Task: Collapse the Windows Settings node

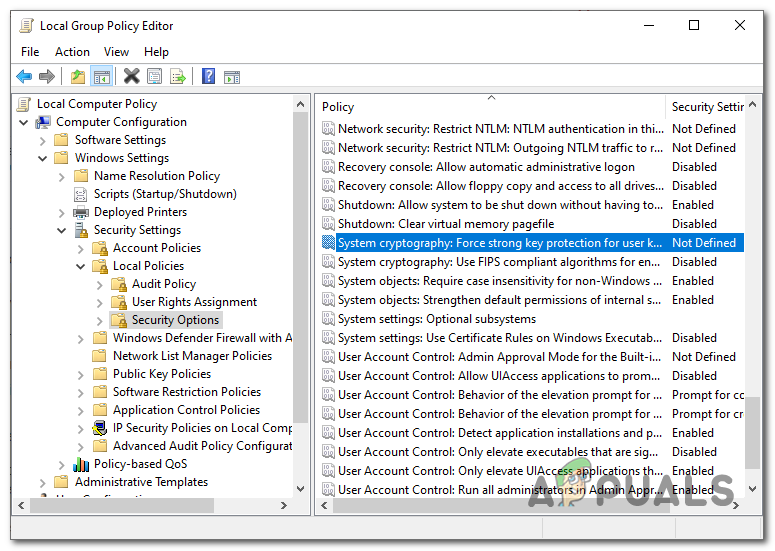Action: [x=43, y=158]
